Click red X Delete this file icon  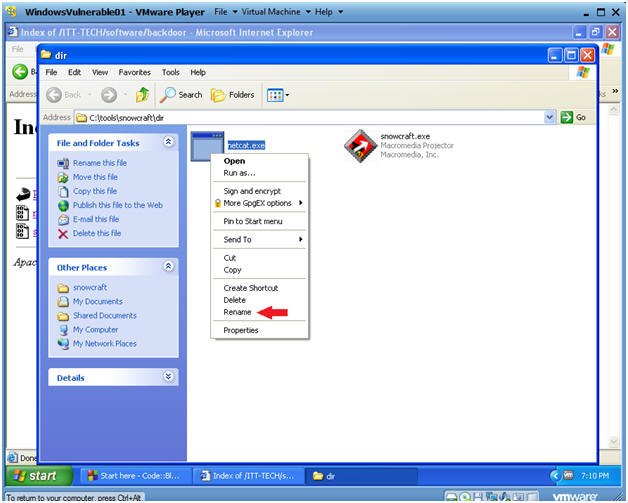point(63,233)
